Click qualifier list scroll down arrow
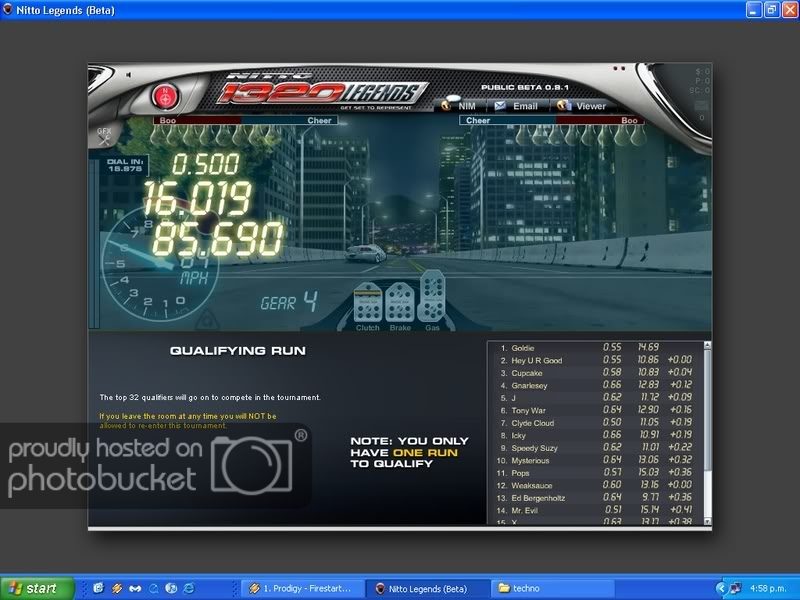 point(707,521)
